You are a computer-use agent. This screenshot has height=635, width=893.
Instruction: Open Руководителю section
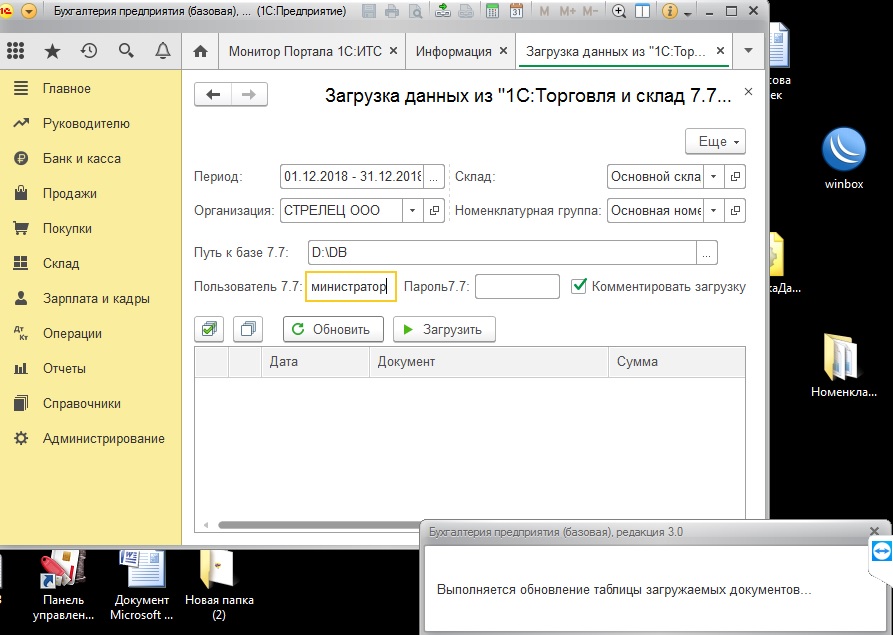click(x=91, y=123)
